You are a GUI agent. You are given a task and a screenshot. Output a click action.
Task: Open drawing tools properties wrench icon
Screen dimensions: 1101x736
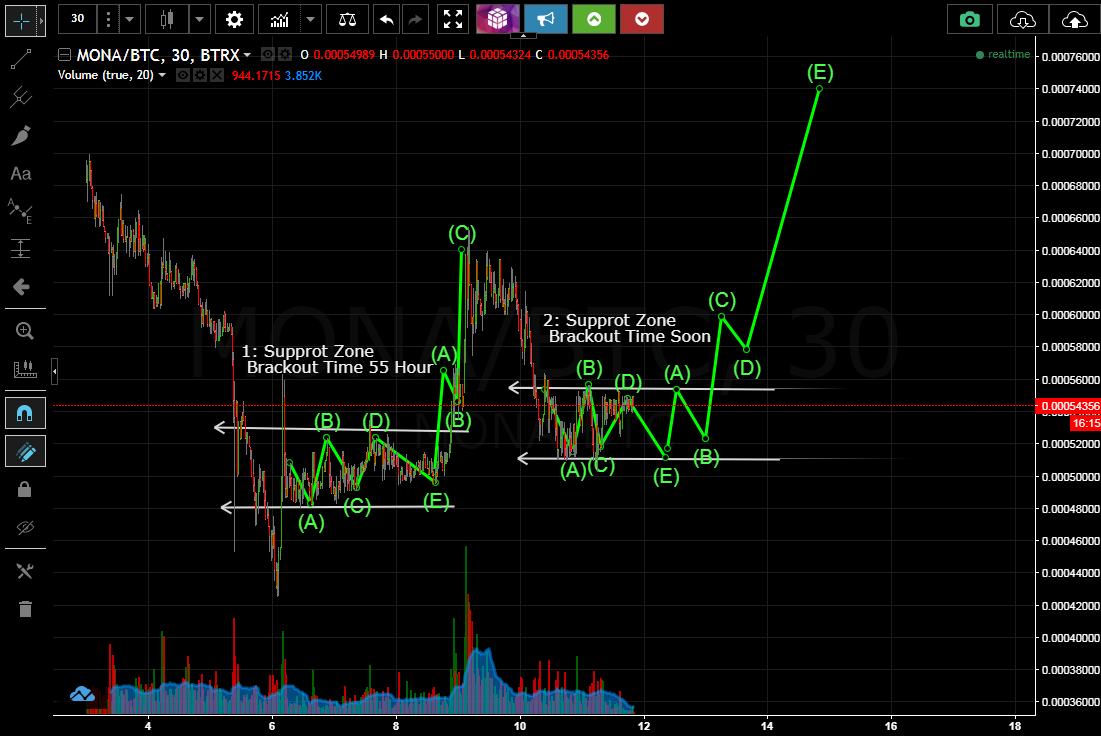(x=25, y=572)
